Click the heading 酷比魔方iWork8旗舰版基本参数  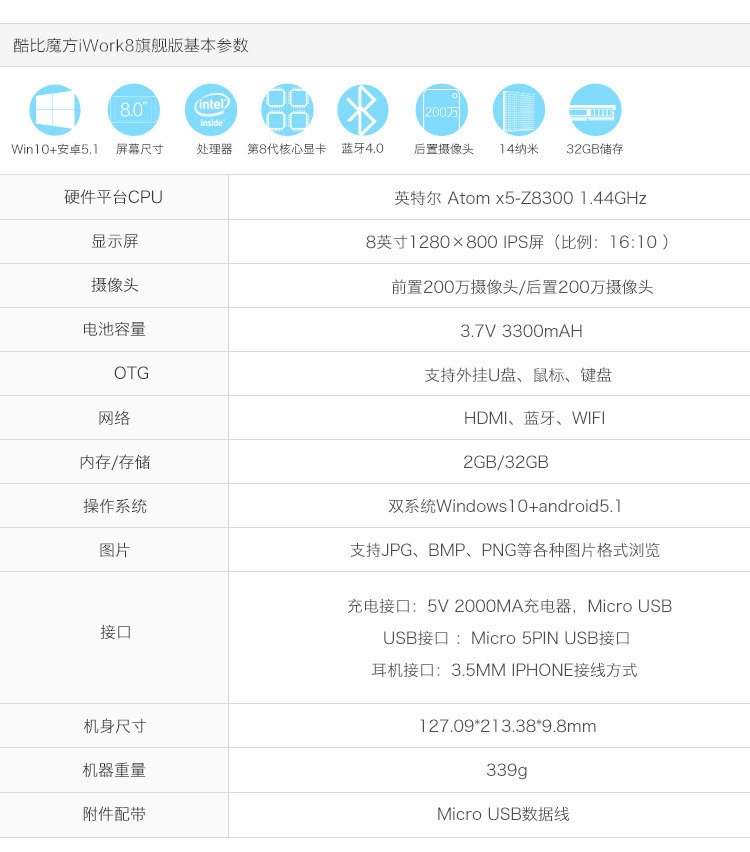[x=131, y=45]
